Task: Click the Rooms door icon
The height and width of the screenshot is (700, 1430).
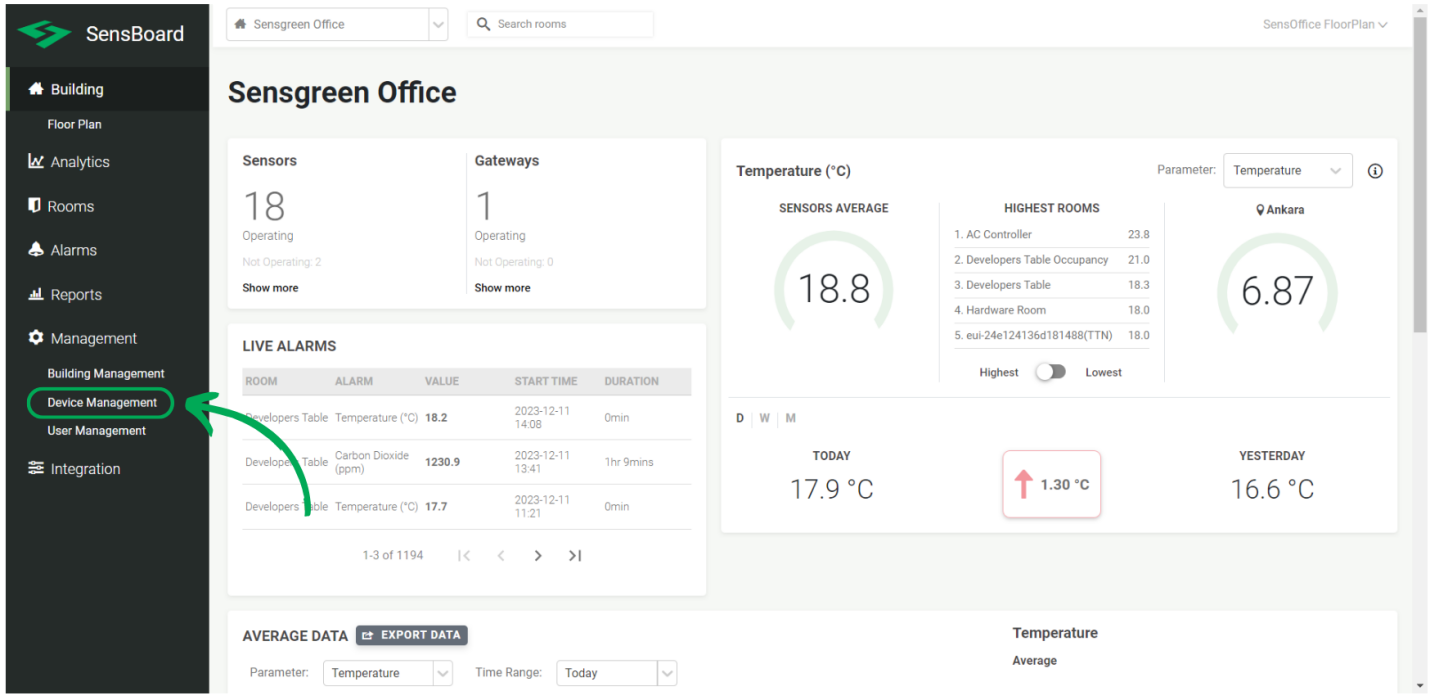Action: 36,206
